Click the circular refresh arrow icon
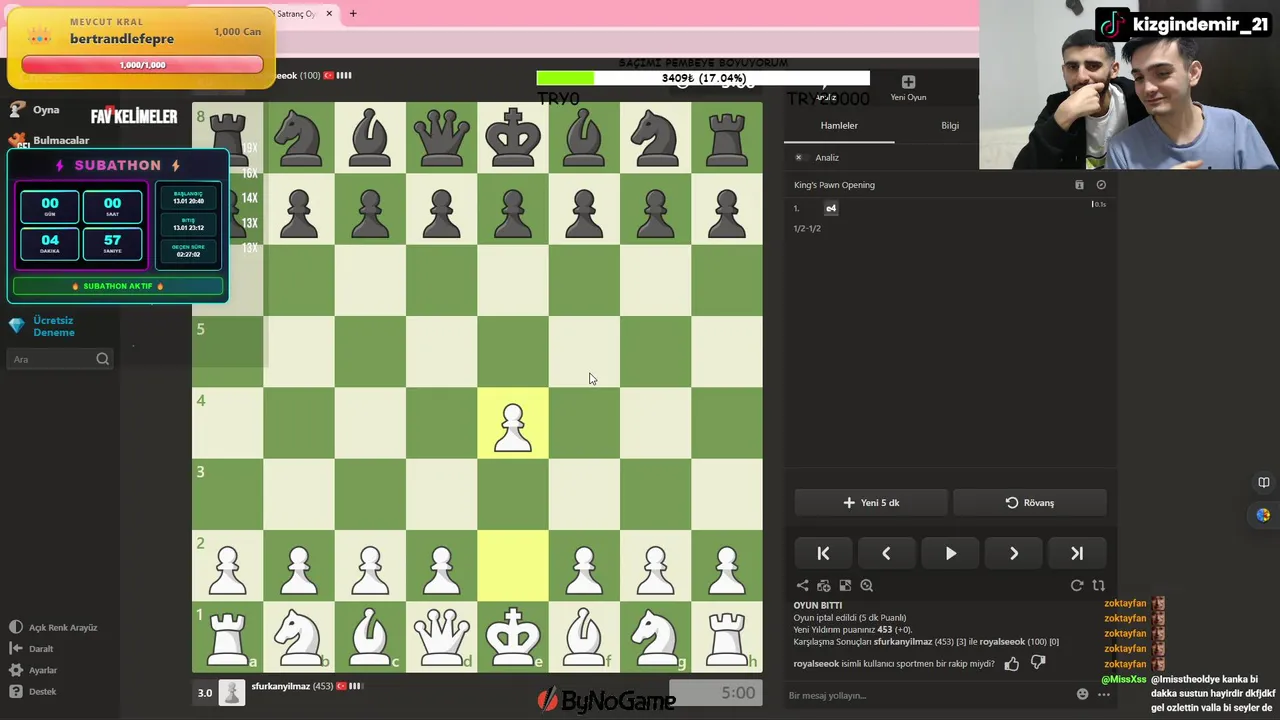 coord(1077,586)
